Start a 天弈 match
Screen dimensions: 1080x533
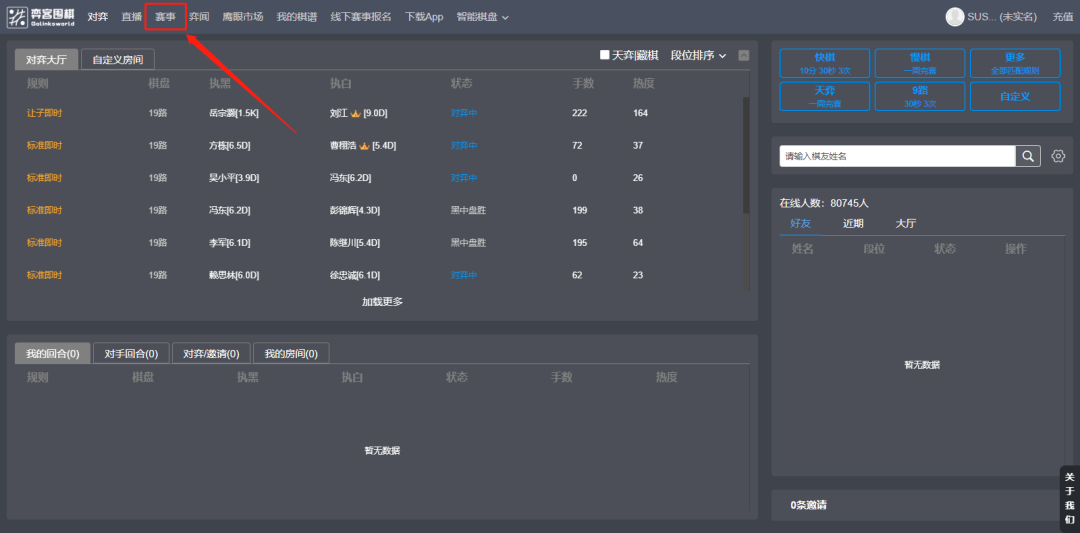pyautogui.click(x=824, y=96)
